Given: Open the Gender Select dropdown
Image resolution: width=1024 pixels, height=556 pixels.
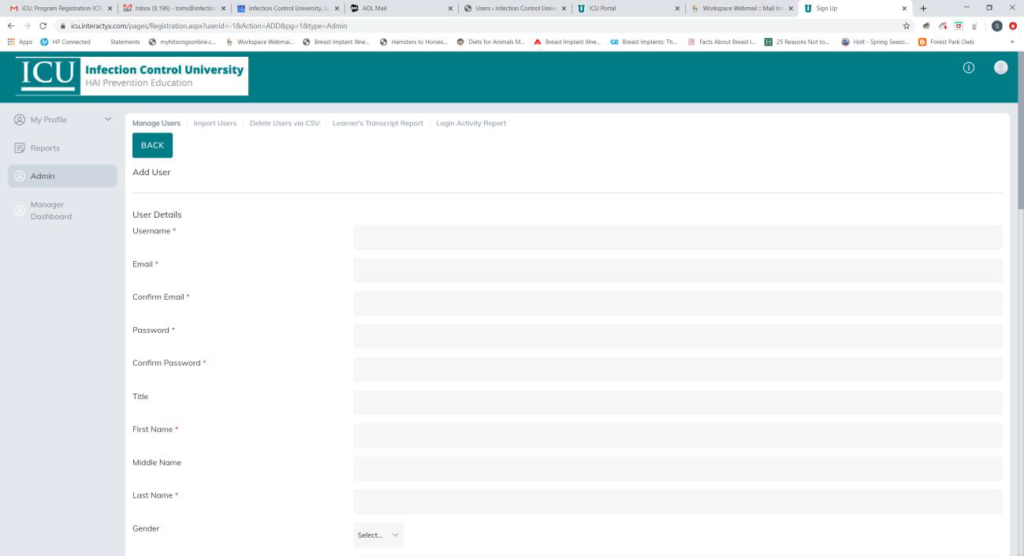Looking at the screenshot, I should (x=378, y=535).
